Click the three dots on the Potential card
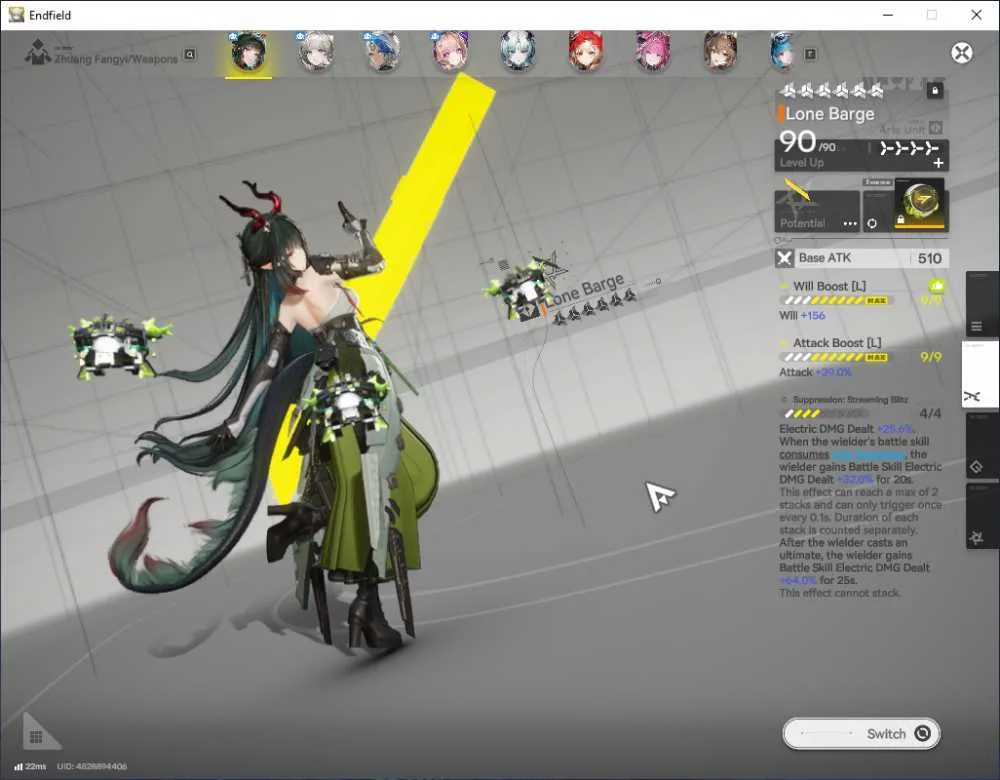 (850, 224)
